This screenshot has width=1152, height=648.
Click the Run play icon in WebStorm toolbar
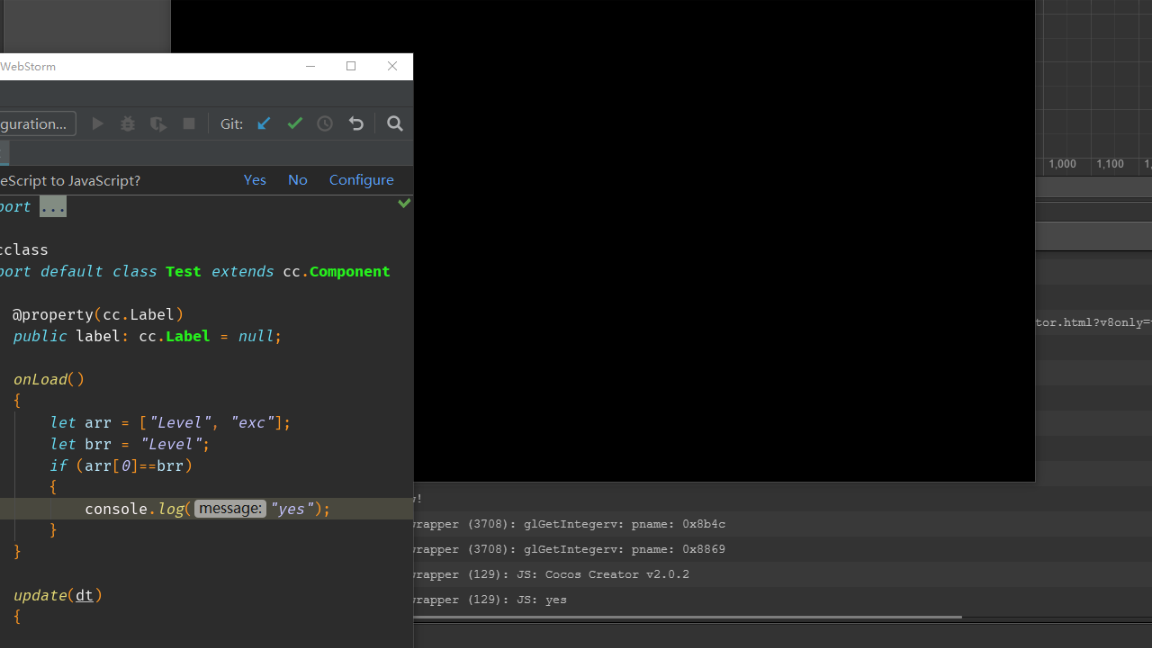98,123
